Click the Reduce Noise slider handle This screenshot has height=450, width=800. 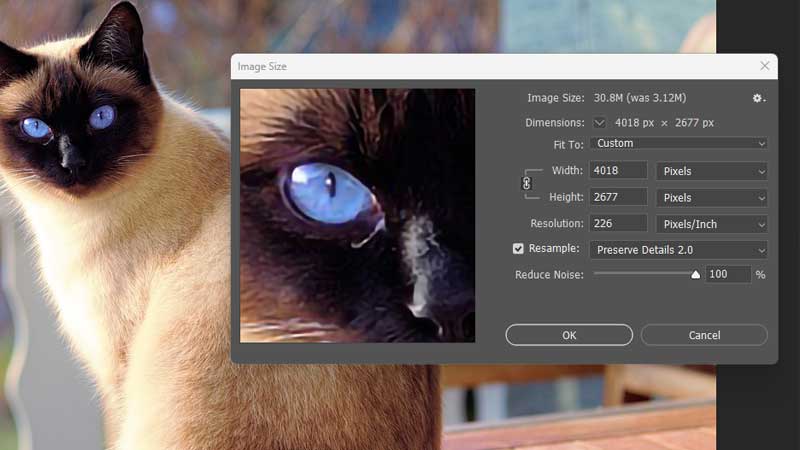pyautogui.click(x=695, y=275)
